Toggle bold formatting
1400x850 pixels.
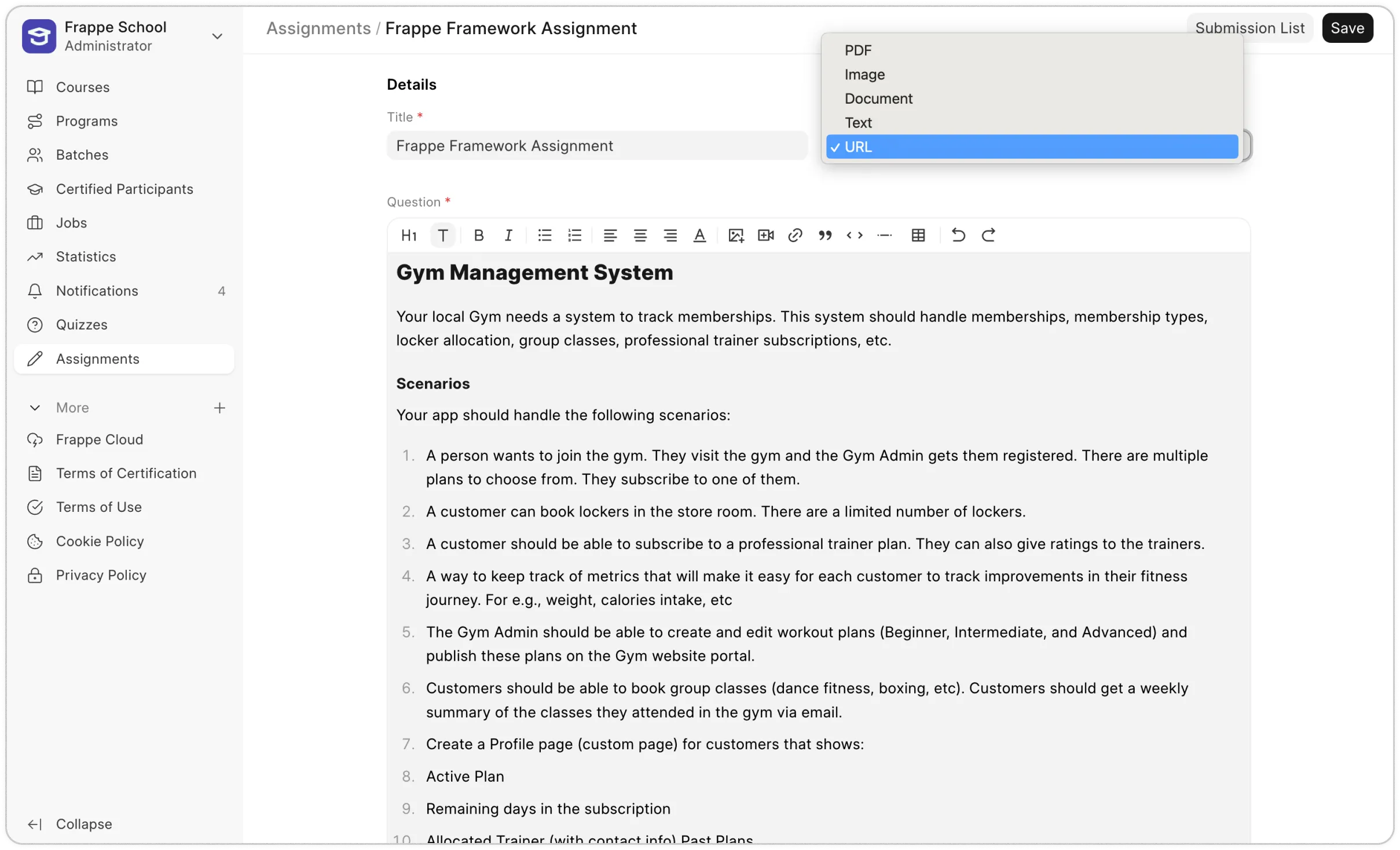(479, 235)
